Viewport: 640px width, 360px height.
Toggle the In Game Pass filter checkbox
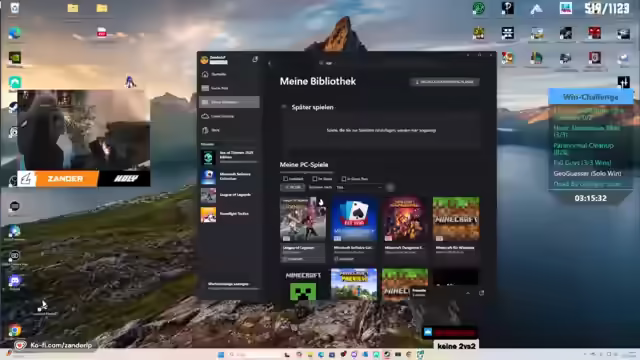pos(344,179)
